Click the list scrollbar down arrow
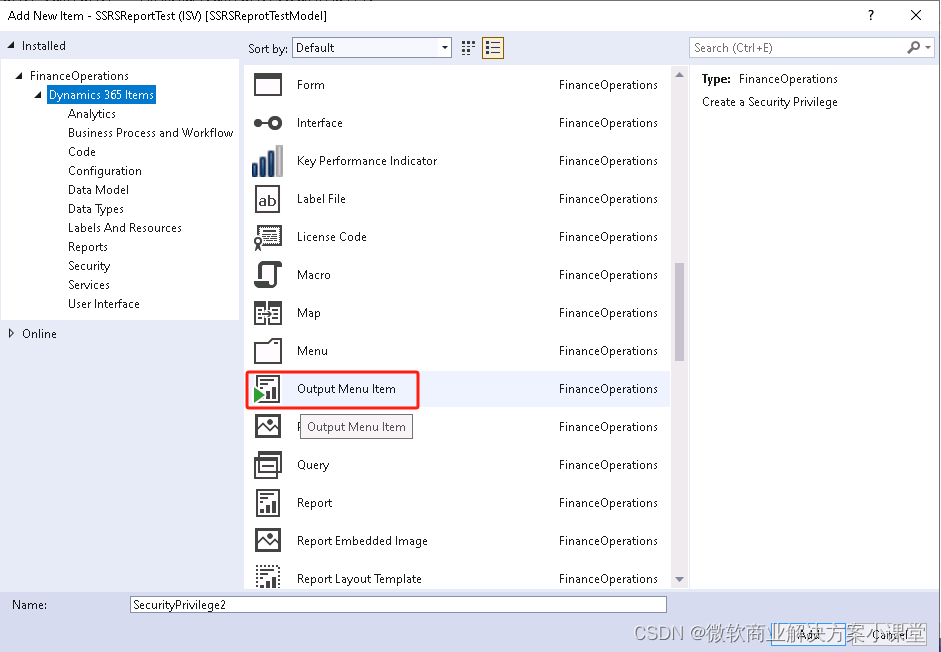Image resolution: width=941 pixels, height=652 pixels. coord(679,579)
